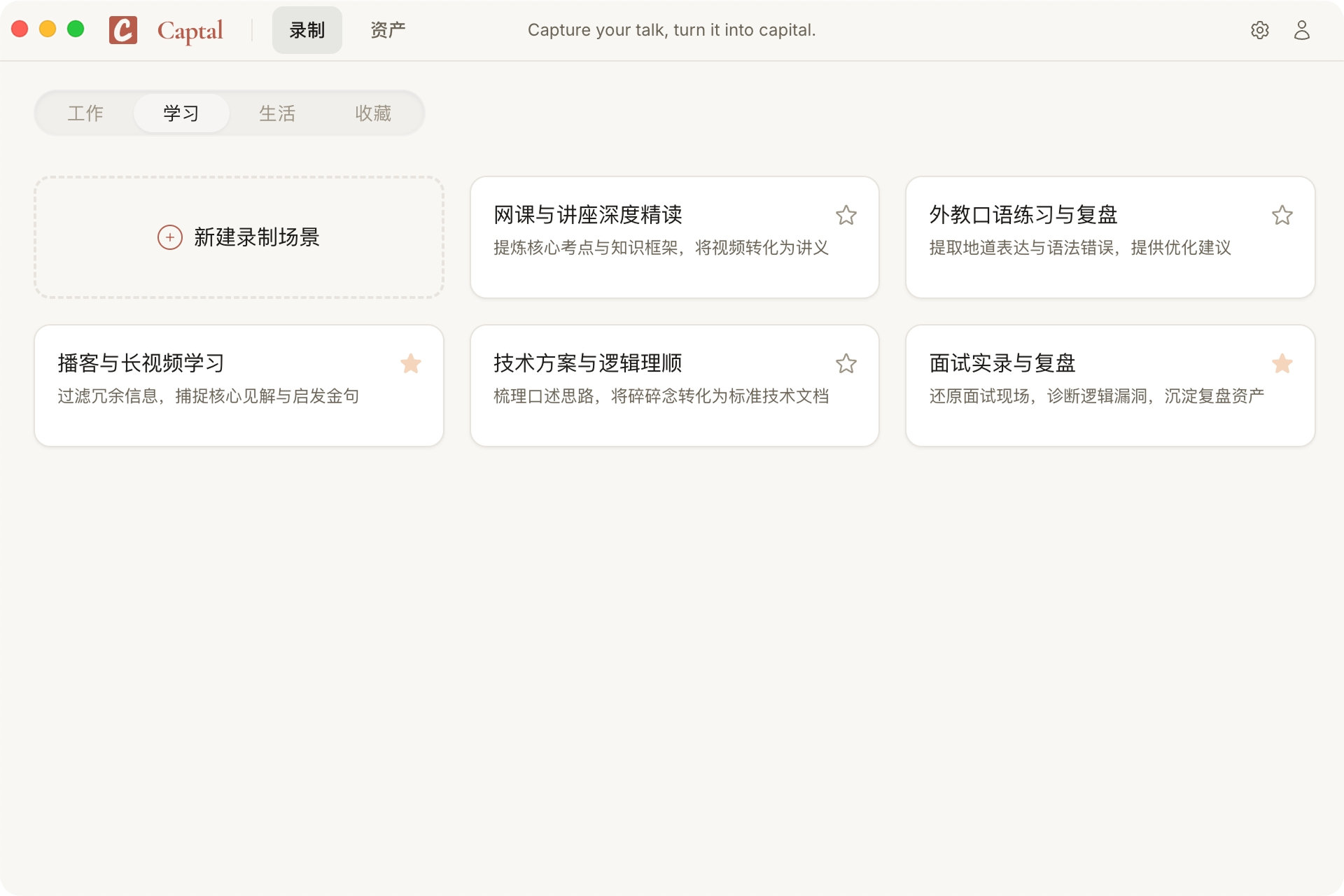Click the plus icon to create a recording scene

click(169, 237)
